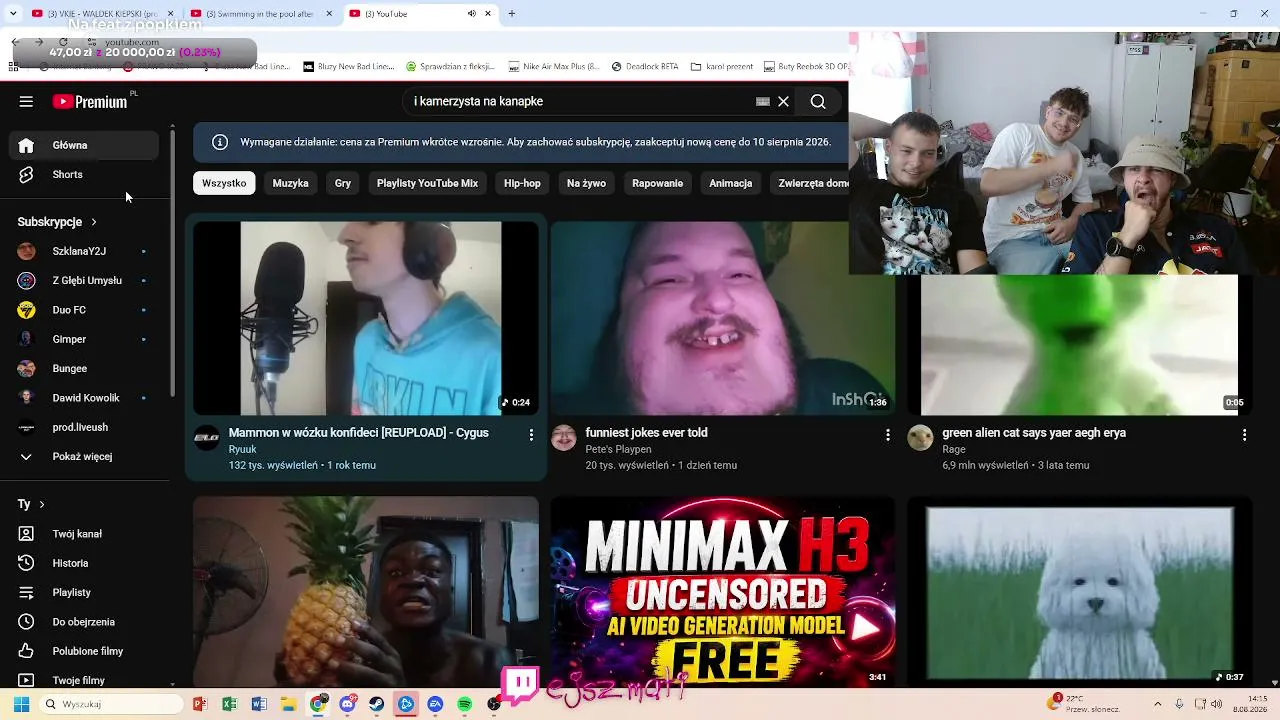The width and height of the screenshot is (1280, 720).
Task: Open the Shorts section in sidebar
Action: pos(84,174)
